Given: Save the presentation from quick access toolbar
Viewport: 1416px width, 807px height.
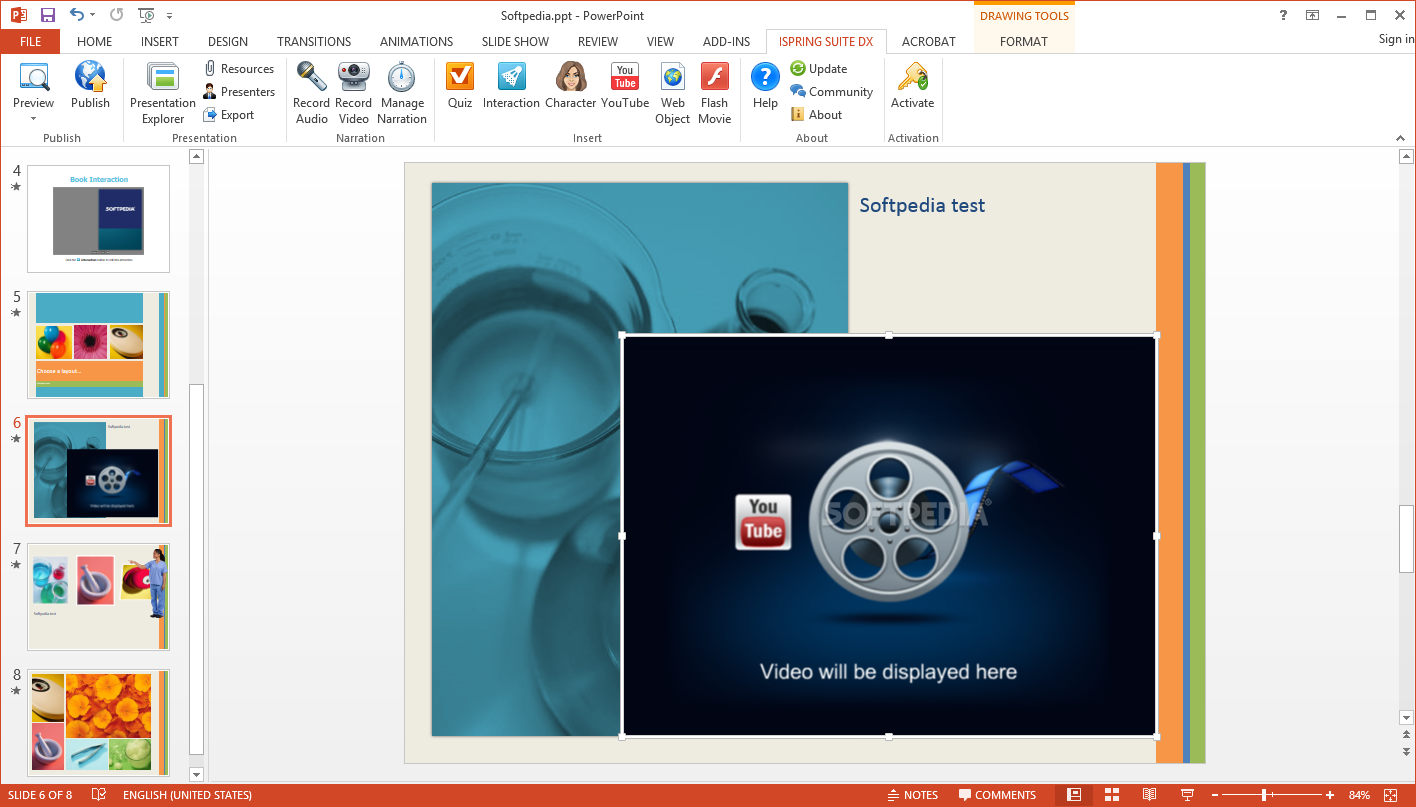Looking at the screenshot, I should pos(47,15).
